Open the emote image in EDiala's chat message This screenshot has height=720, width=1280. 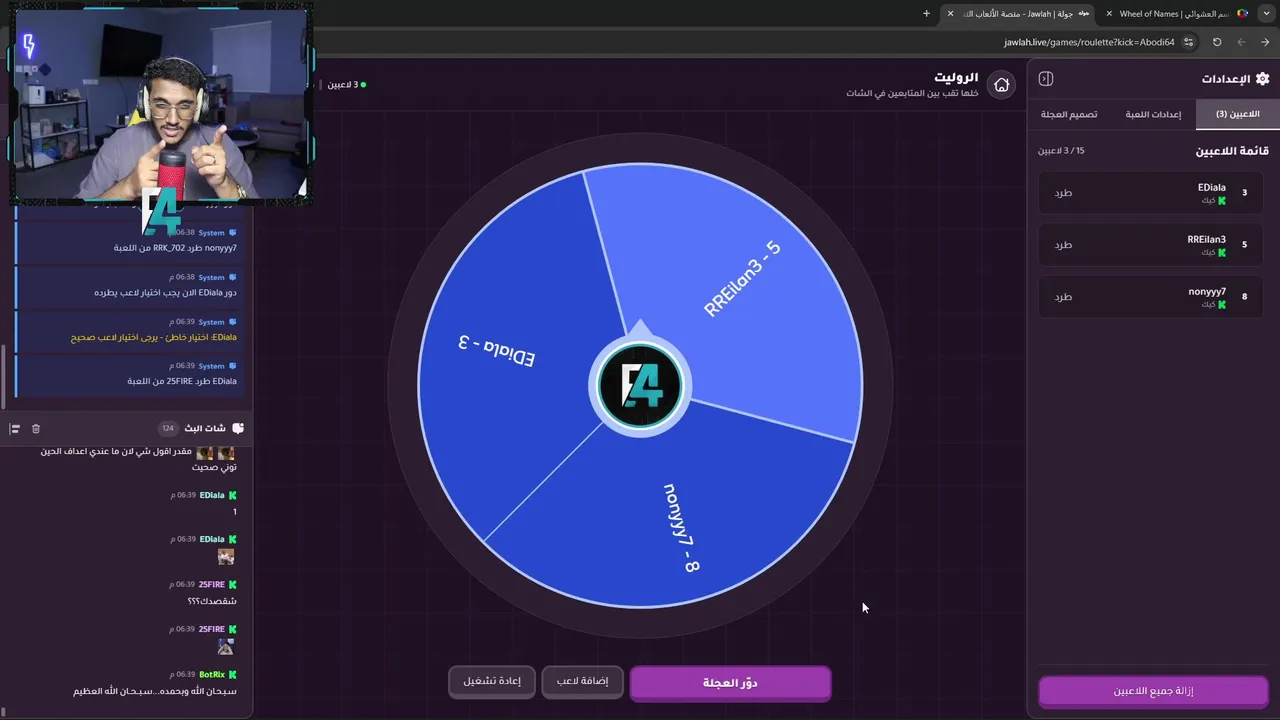[x=226, y=557]
